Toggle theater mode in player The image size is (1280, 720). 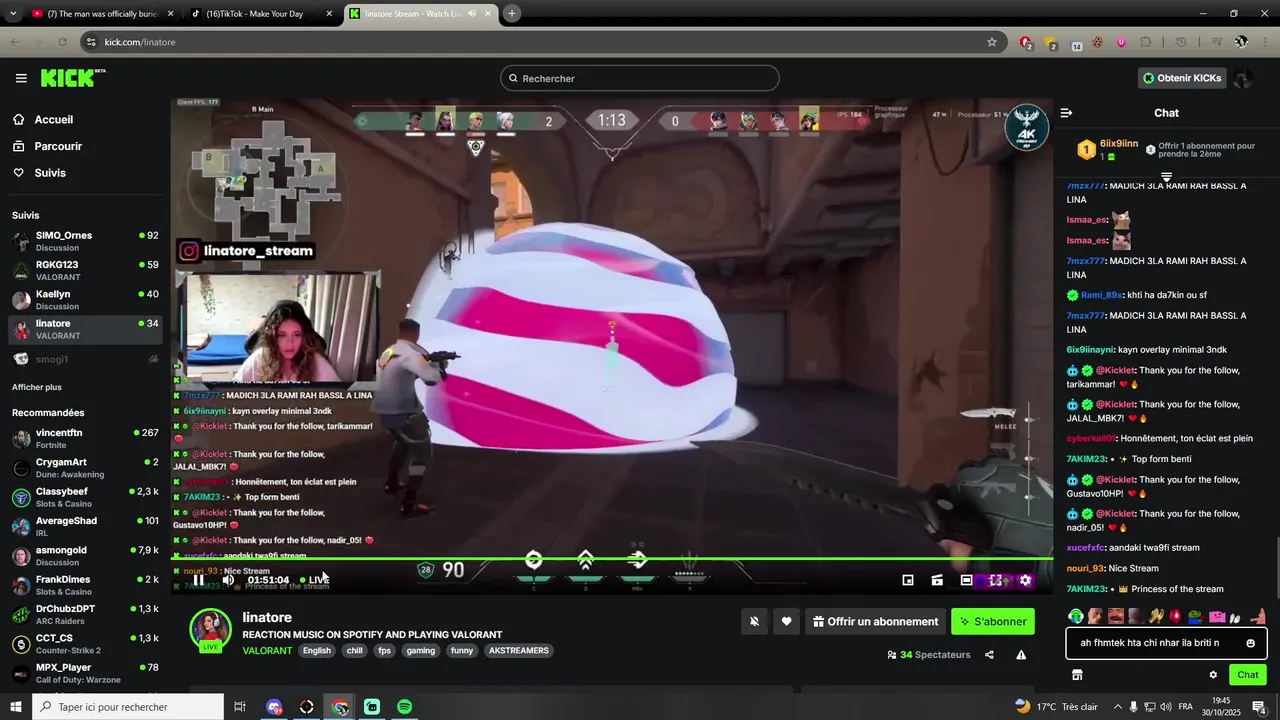966,580
